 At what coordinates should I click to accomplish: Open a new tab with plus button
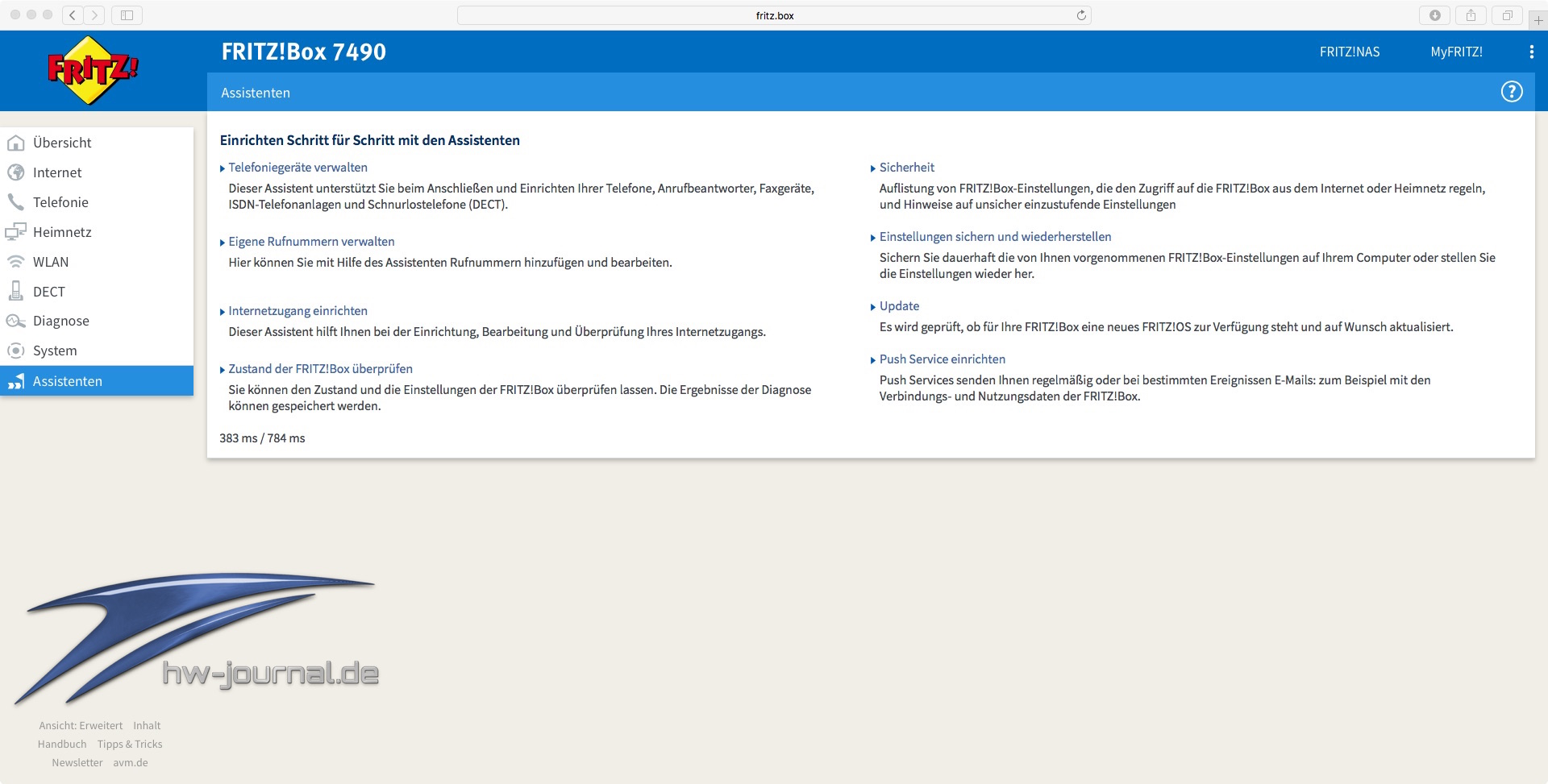pos(1538,20)
